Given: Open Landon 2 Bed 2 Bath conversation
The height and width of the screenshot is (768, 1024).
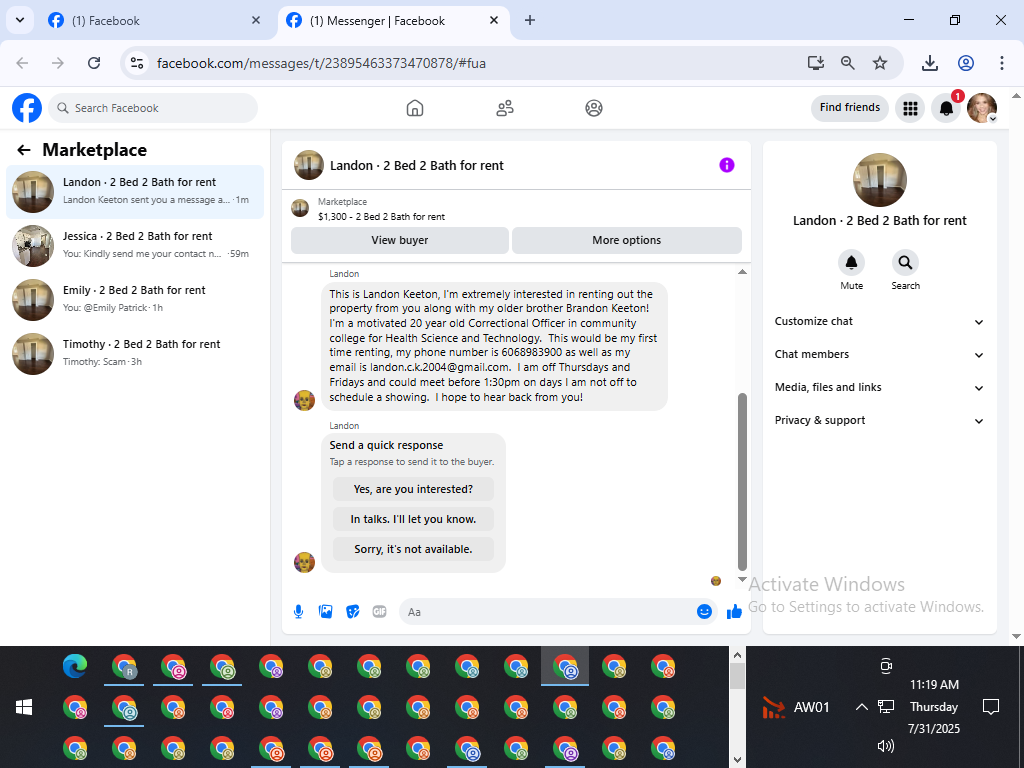Looking at the screenshot, I should coord(135,191).
